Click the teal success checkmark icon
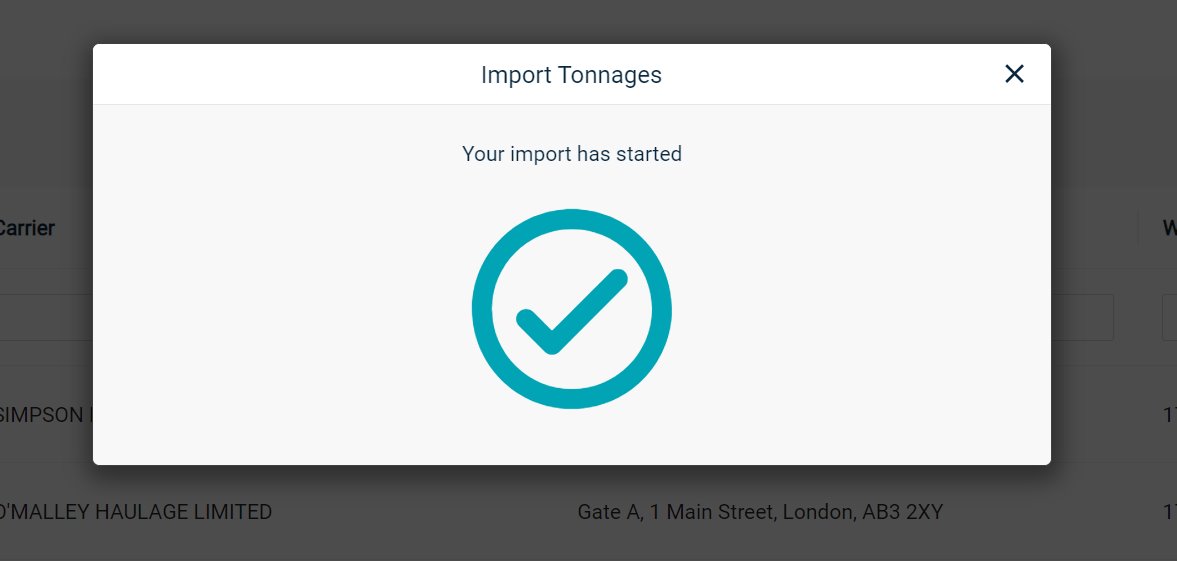1177x561 pixels. click(x=572, y=309)
